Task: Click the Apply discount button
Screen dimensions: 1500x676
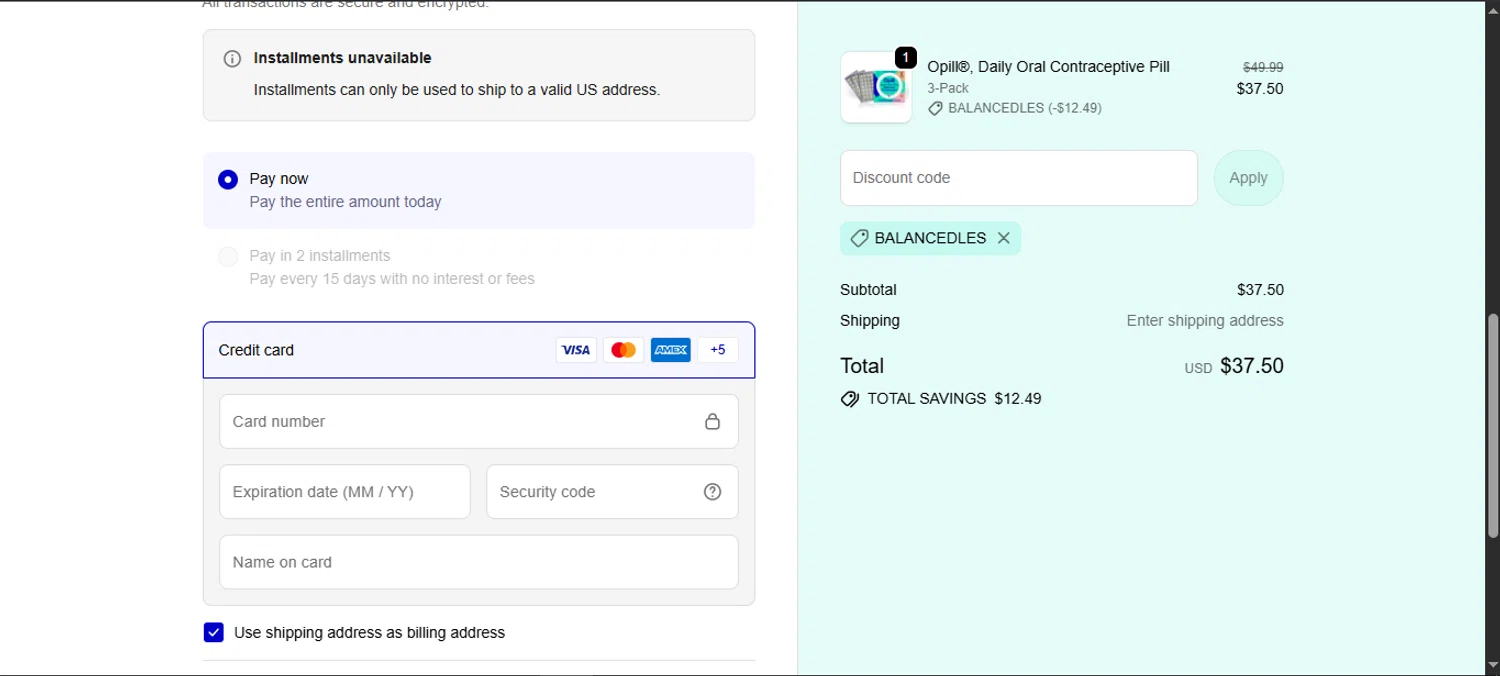Action: tap(1248, 178)
